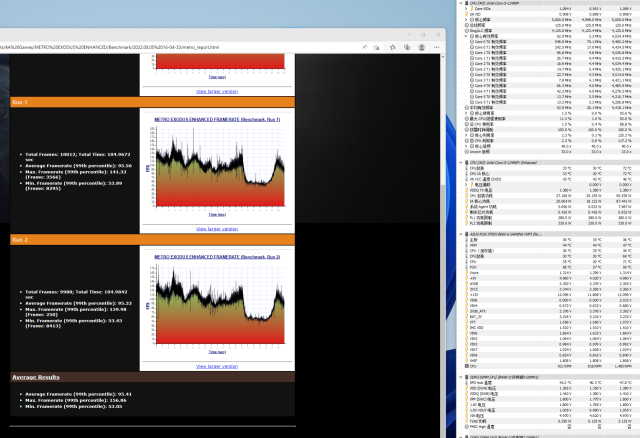Select the +5V voltage row

(549, 278)
